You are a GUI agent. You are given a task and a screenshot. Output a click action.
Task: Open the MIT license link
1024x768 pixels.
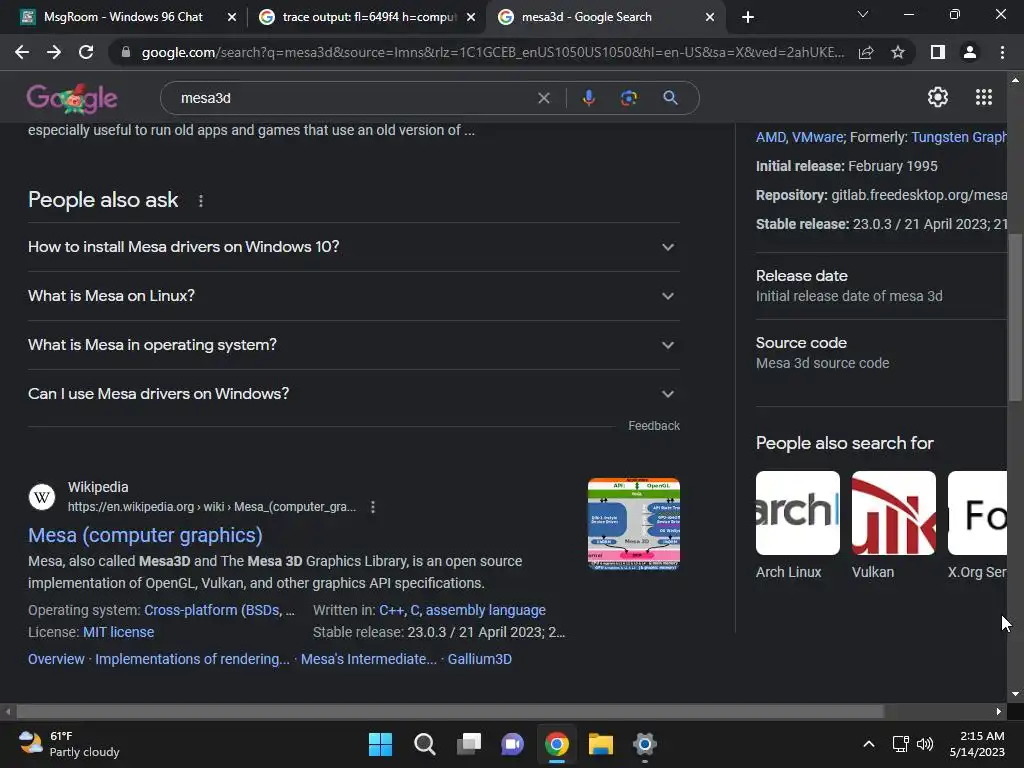click(x=118, y=632)
